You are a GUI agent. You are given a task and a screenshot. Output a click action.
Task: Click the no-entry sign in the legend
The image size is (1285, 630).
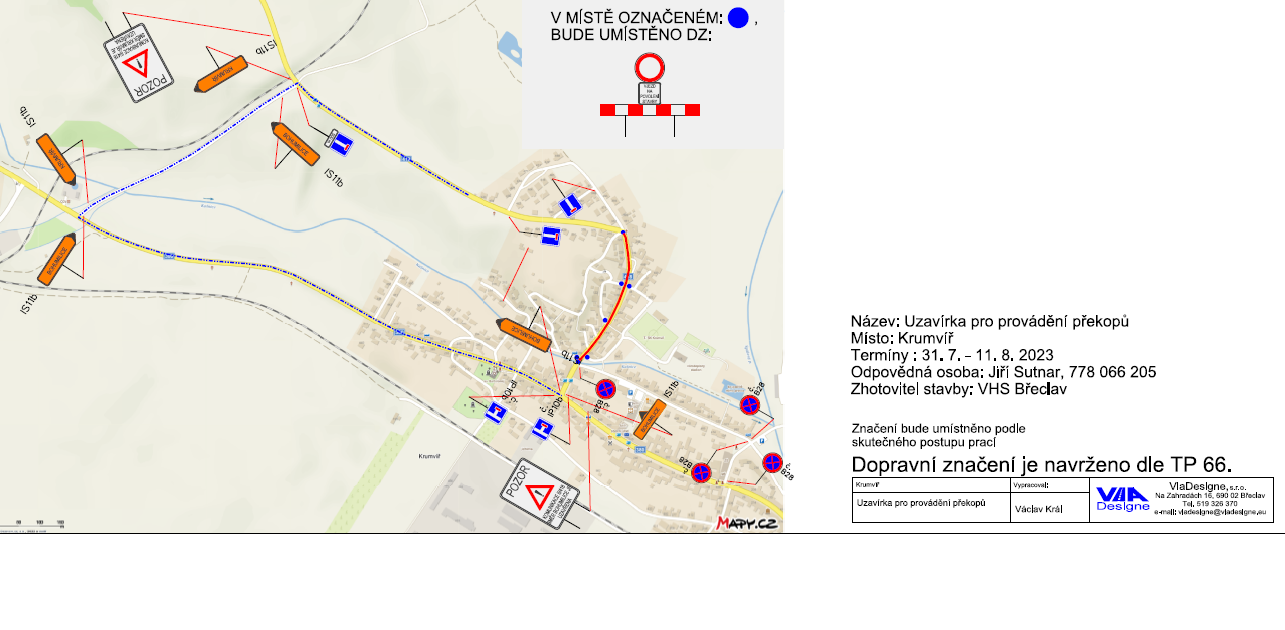(x=649, y=68)
